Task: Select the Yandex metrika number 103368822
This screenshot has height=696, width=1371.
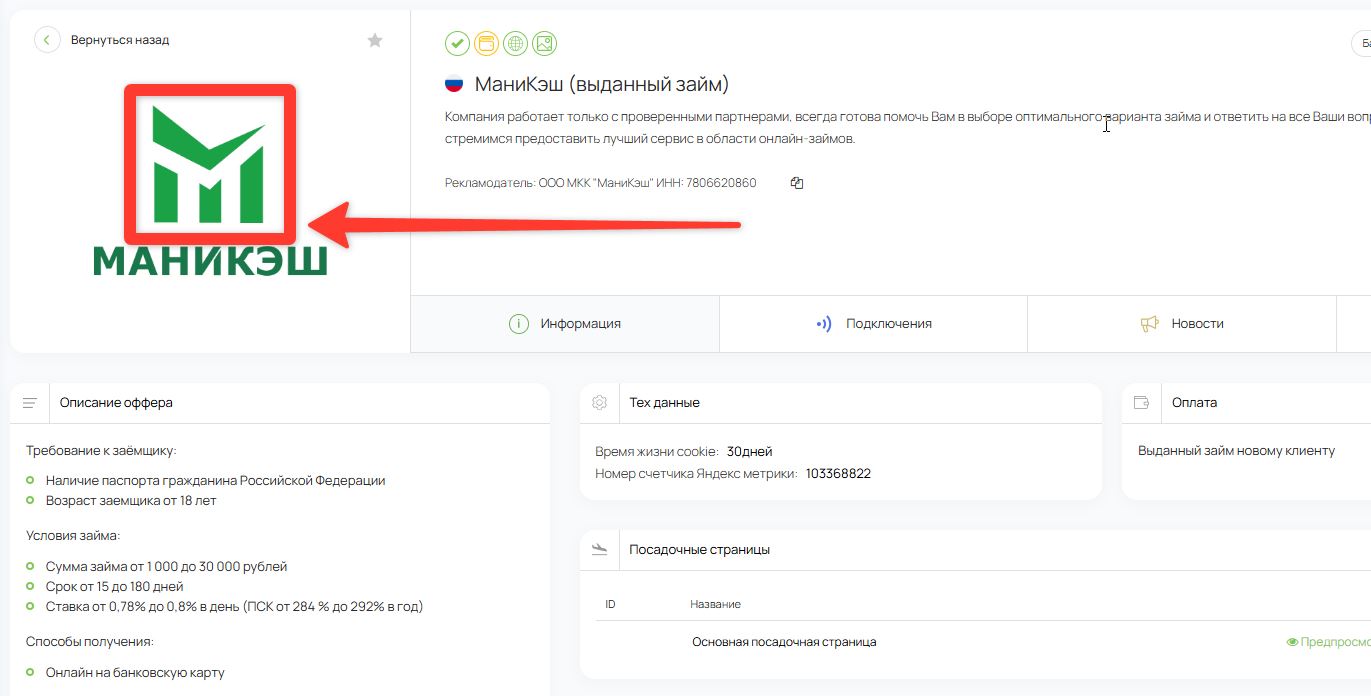Action: [838, 474]
